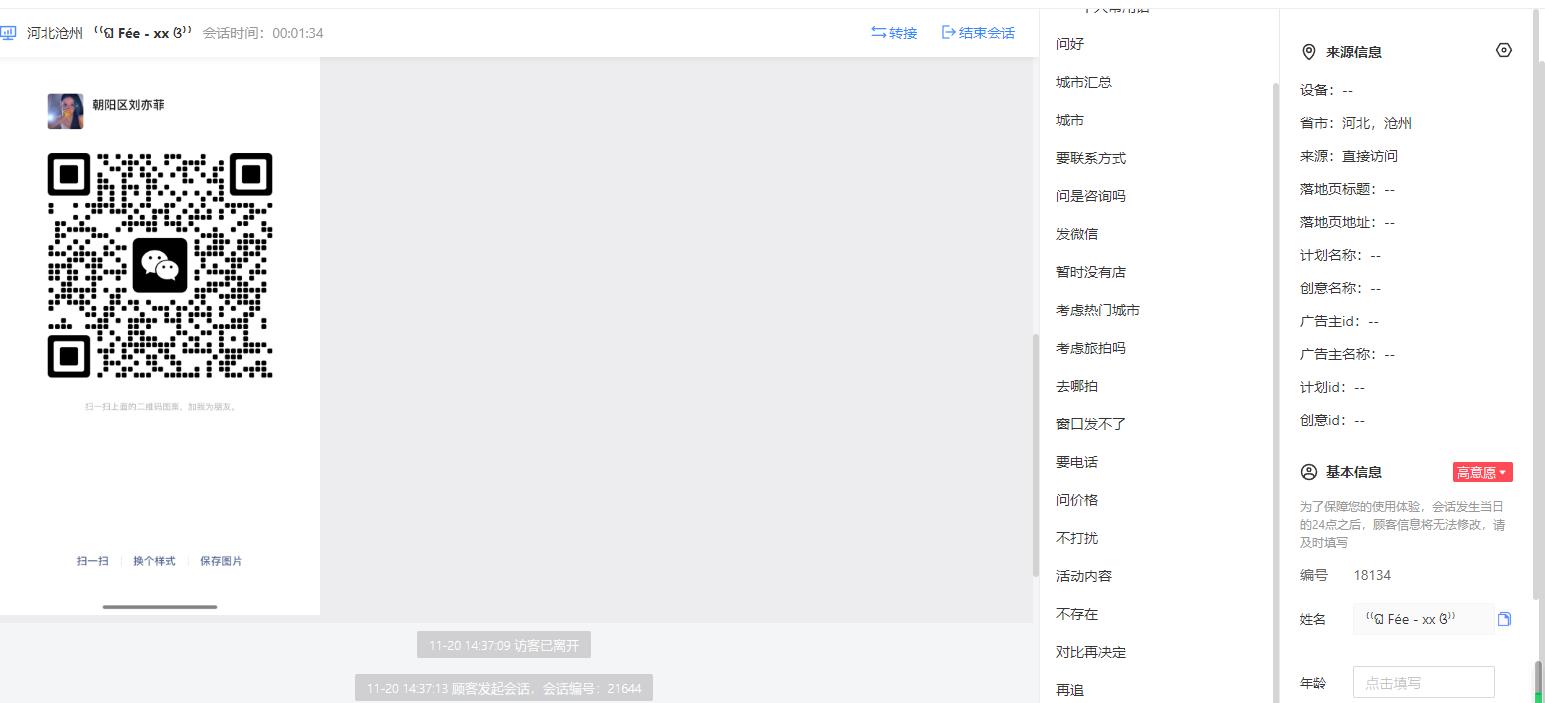Click the 会话时间 00:01:34 timer
The image size is (1545, 703).
point(263,33)
